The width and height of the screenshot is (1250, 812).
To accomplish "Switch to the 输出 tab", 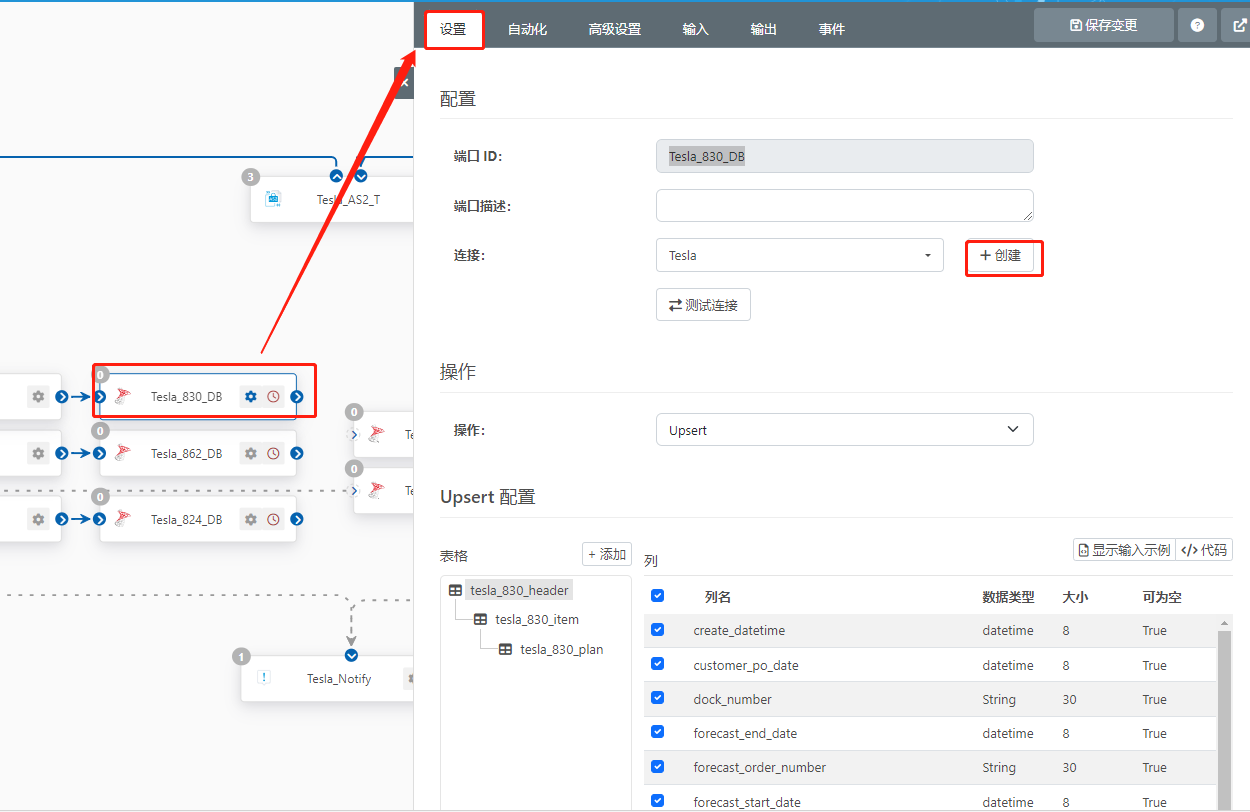I will (764, 29).
